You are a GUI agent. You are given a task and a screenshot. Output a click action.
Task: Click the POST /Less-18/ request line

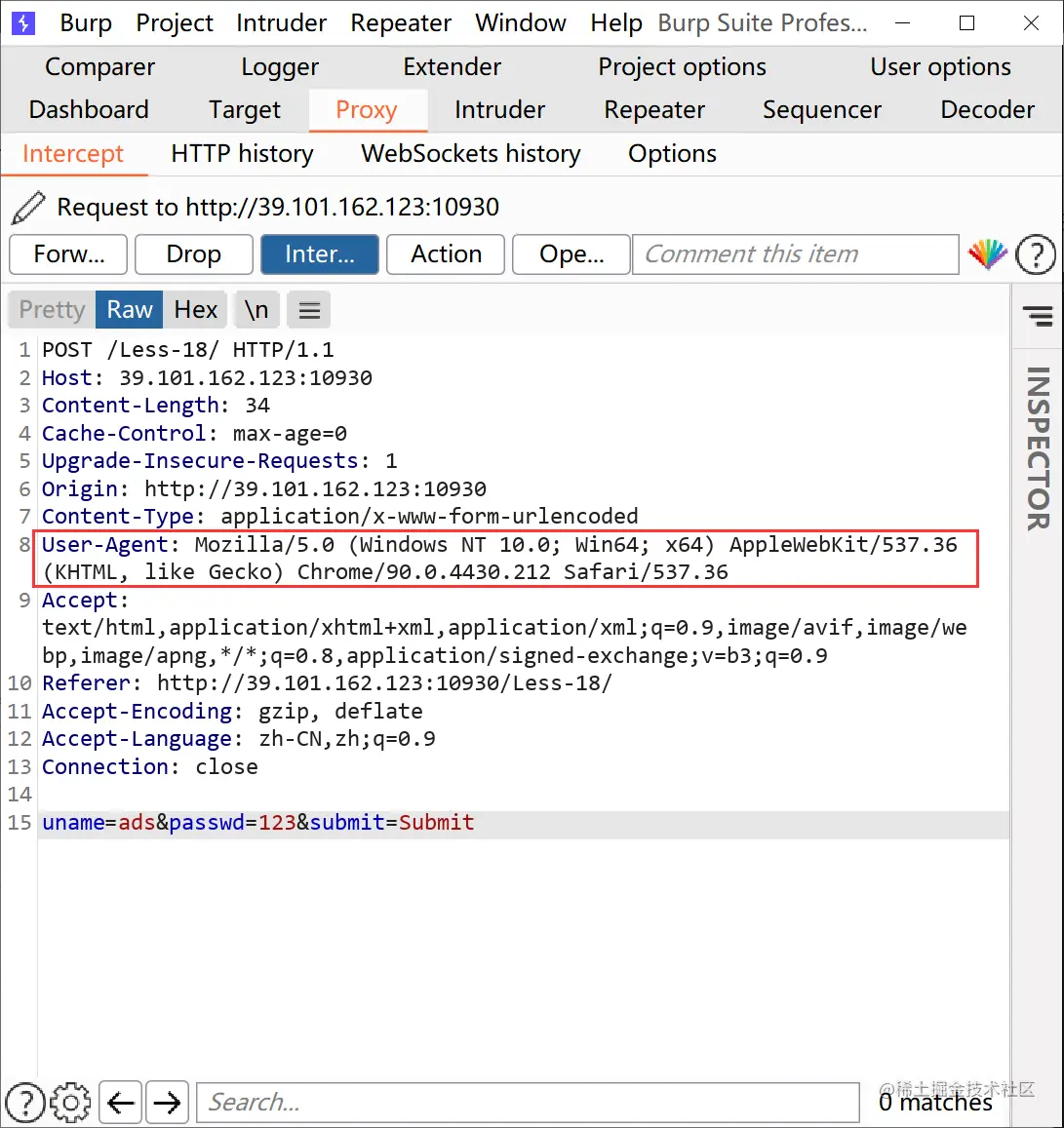pos(188,350)
